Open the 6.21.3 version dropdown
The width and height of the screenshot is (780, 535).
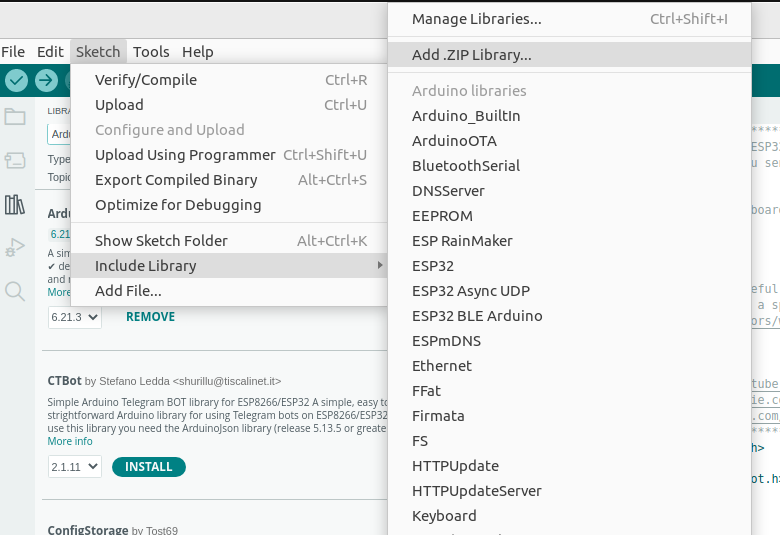pyautogui.click(x=75, y=317)
